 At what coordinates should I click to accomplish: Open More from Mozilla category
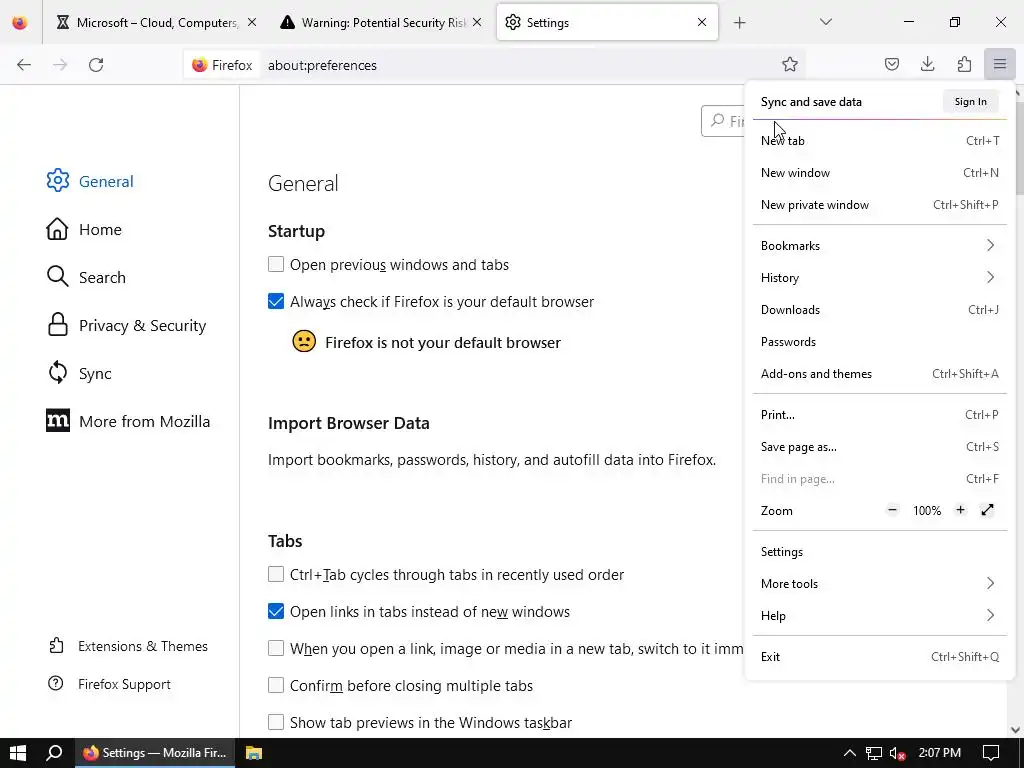[129, 421]
